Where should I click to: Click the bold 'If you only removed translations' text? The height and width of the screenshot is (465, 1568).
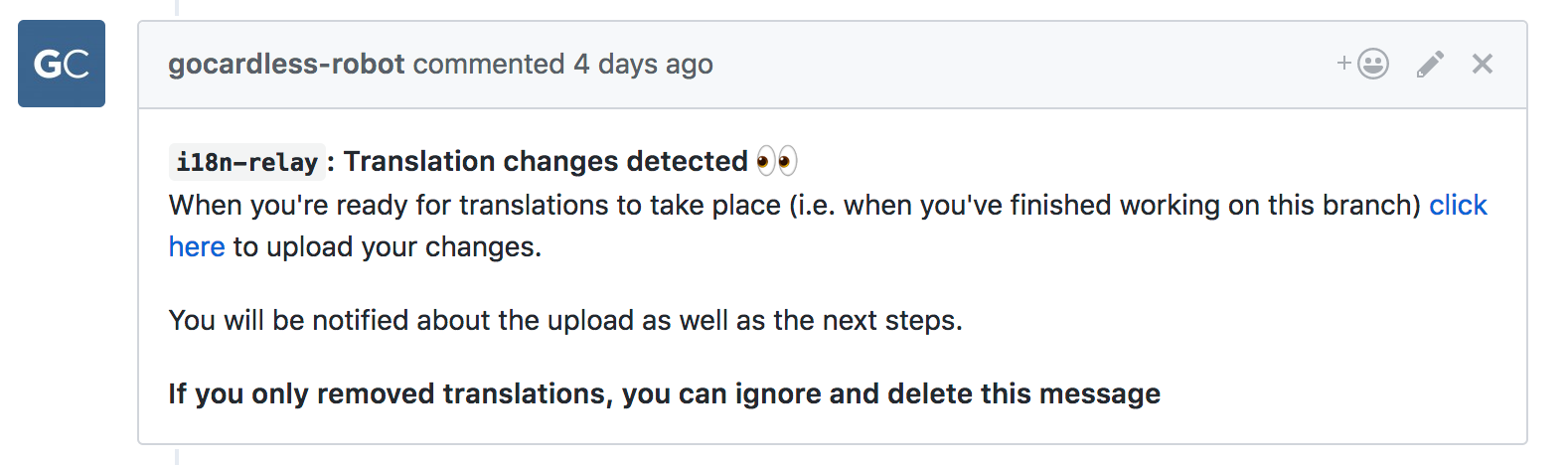click(x=388, y=393)
